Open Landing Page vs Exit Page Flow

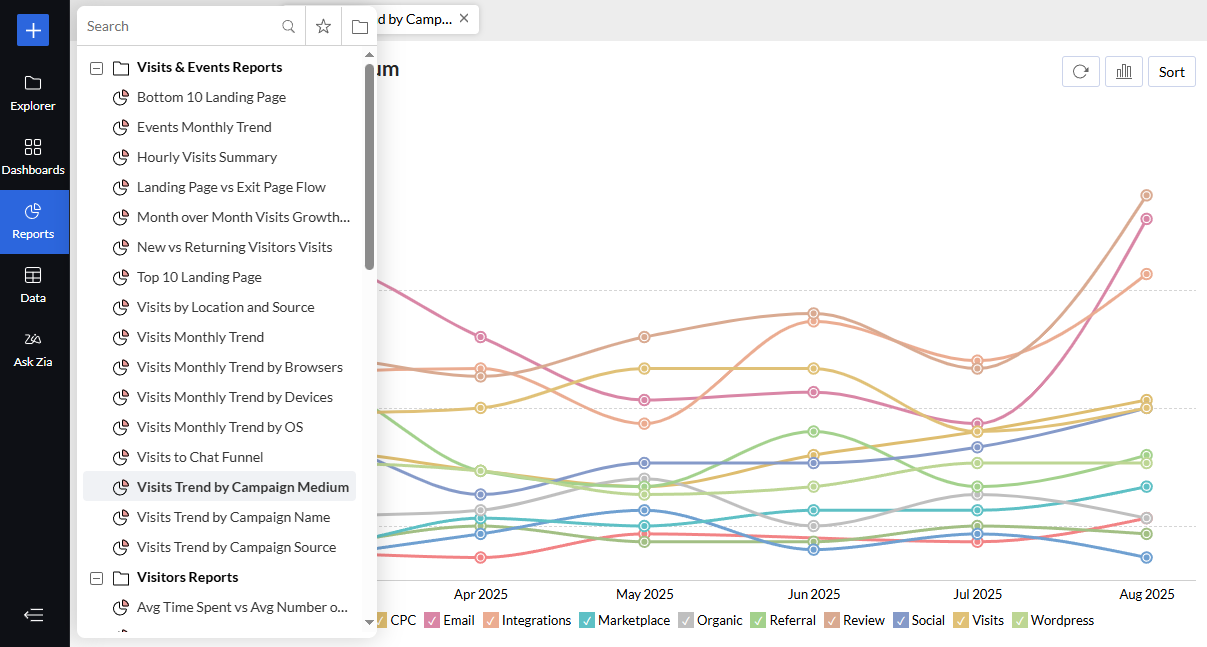click(231, 188)
